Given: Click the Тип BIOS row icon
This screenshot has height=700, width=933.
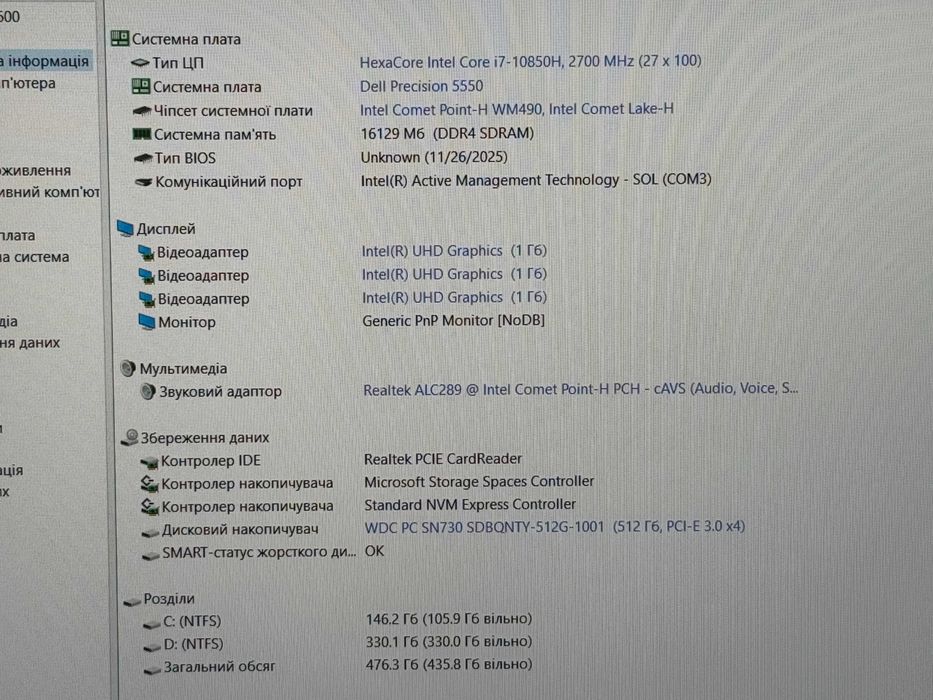Looking at the screenshot, I should pos(143,158).
